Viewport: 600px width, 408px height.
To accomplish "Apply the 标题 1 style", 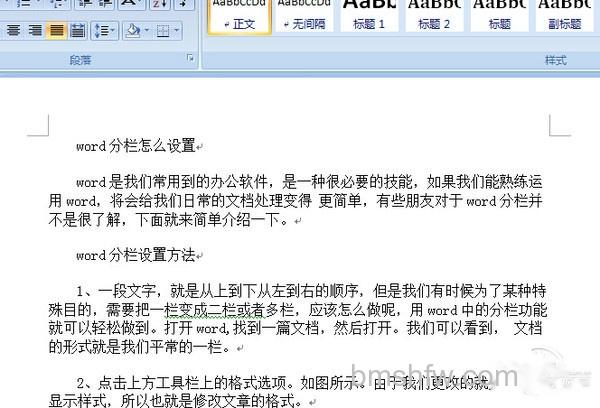I will (369, 16).
